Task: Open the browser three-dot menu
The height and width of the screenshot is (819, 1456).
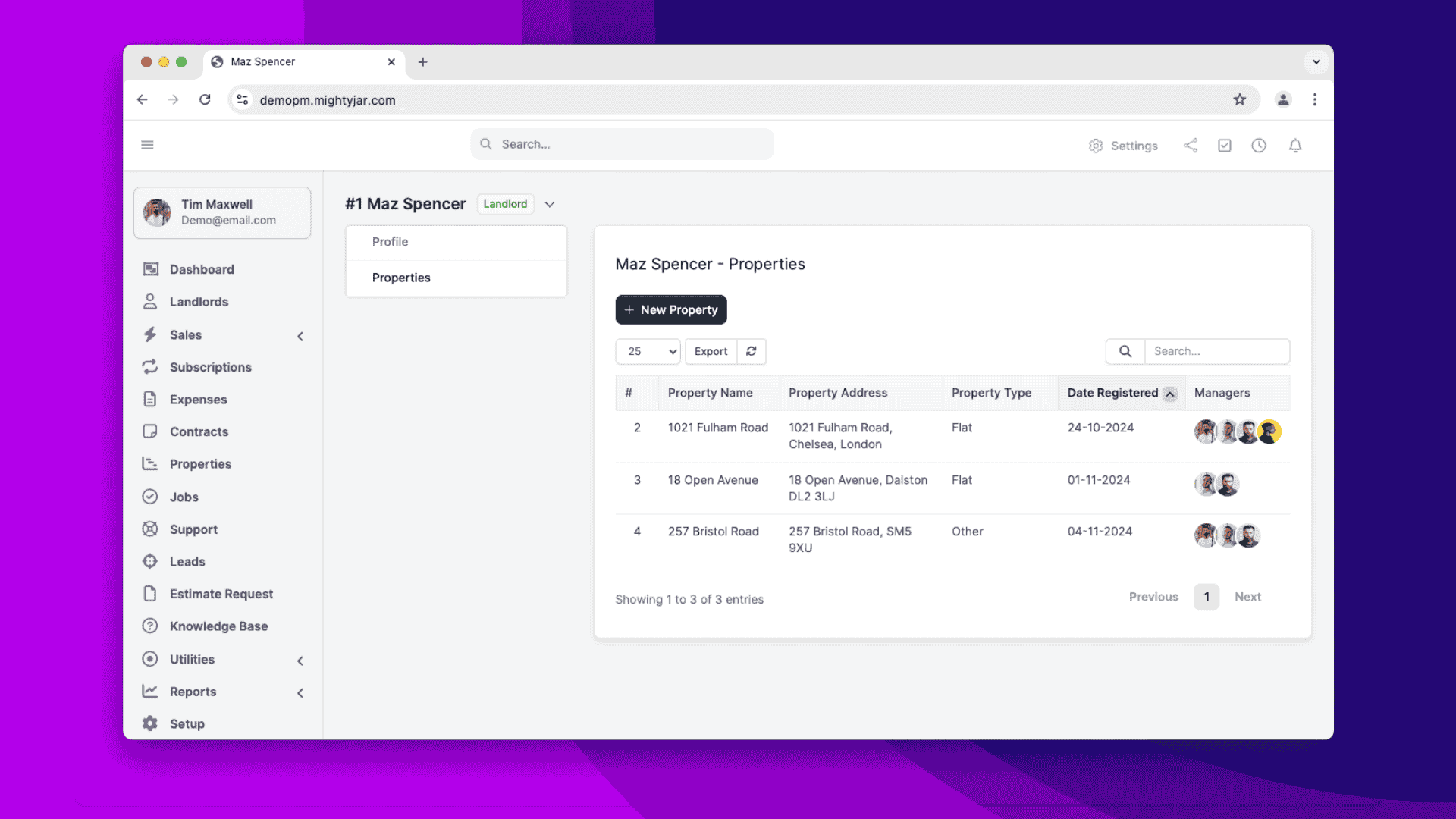Action: (x=1314, y=99)
